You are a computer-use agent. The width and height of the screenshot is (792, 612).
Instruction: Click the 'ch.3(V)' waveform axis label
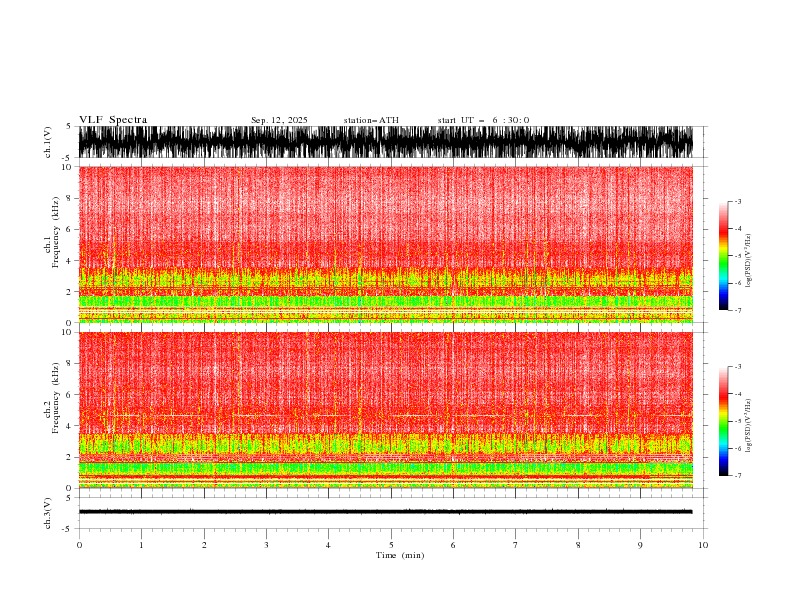coord(48,513)
